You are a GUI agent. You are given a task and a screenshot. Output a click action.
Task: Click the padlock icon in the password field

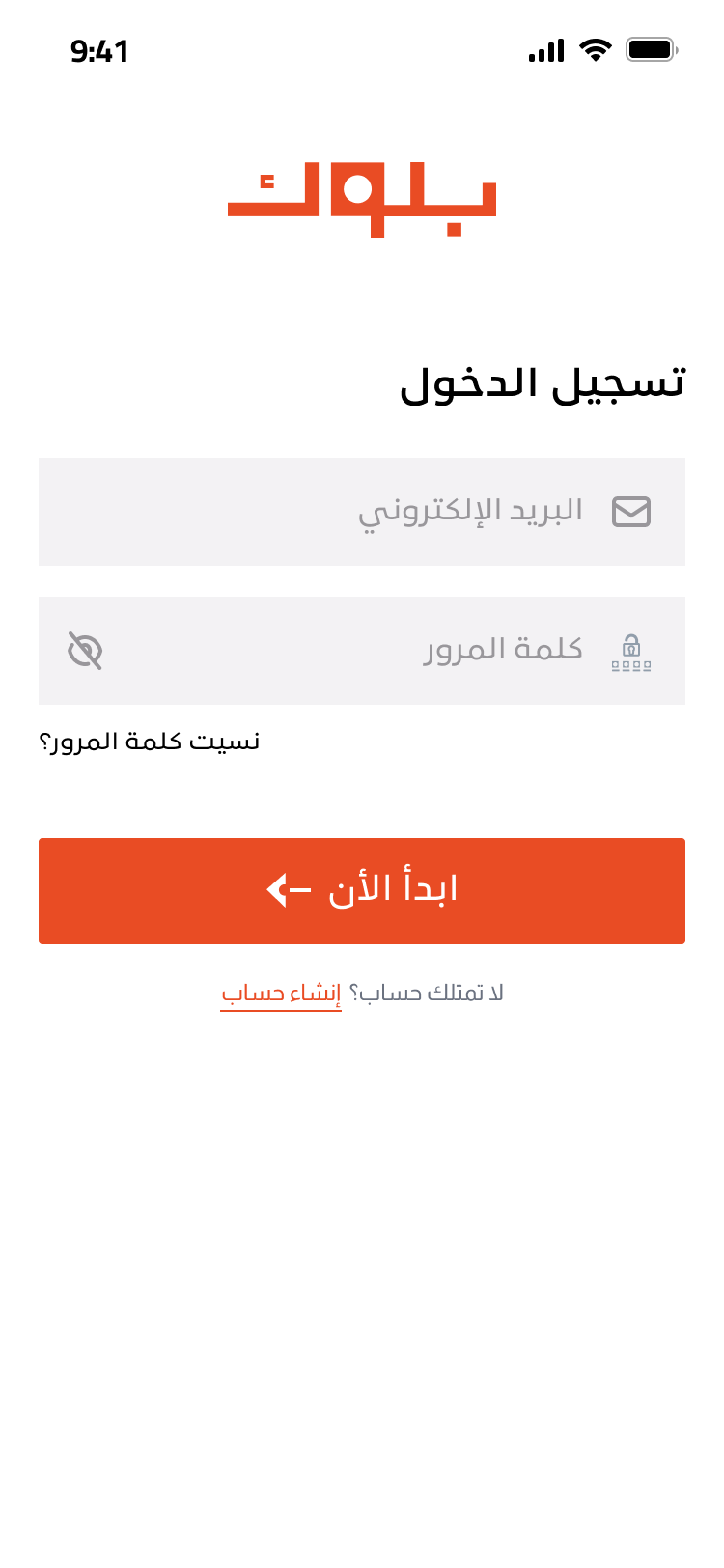631,652
